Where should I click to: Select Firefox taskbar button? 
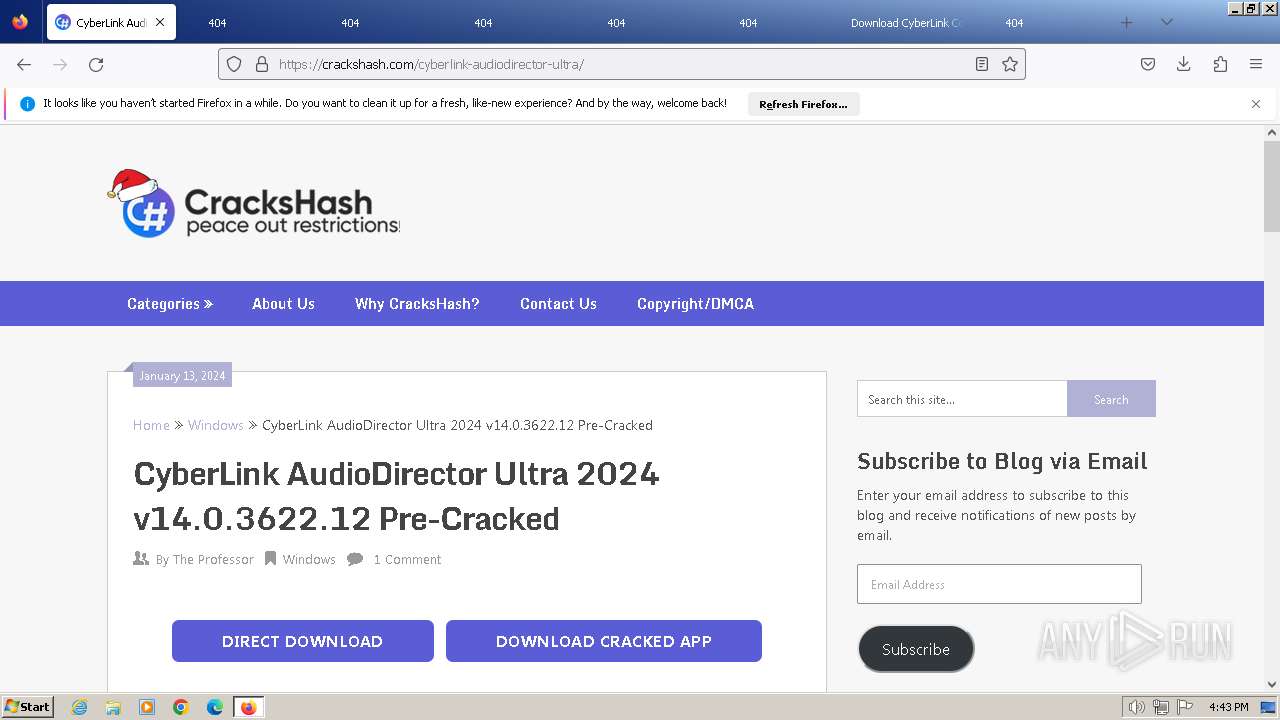[x=249, y=707]
